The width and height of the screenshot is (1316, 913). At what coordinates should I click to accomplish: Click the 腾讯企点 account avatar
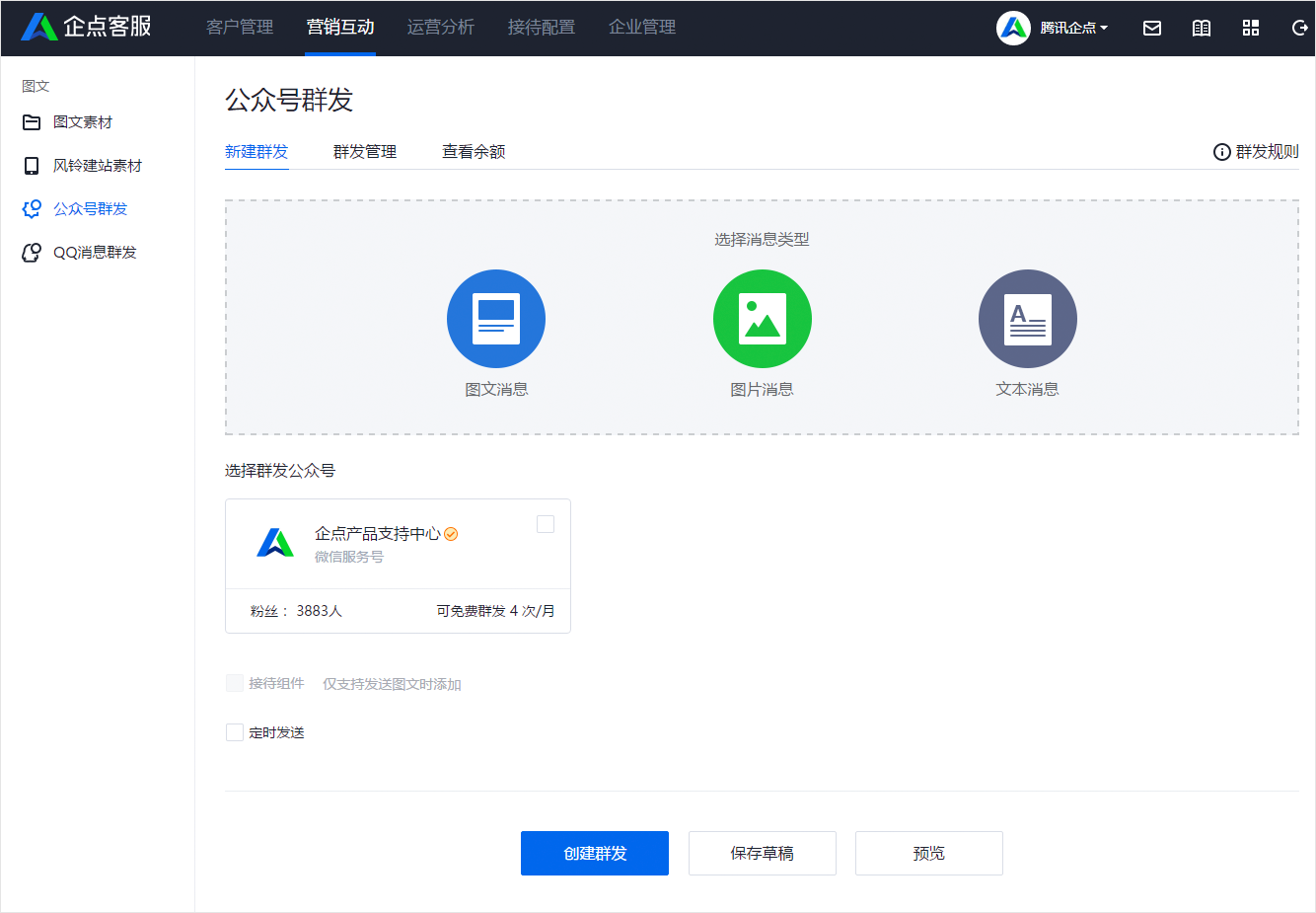[x=1013, y=28]
